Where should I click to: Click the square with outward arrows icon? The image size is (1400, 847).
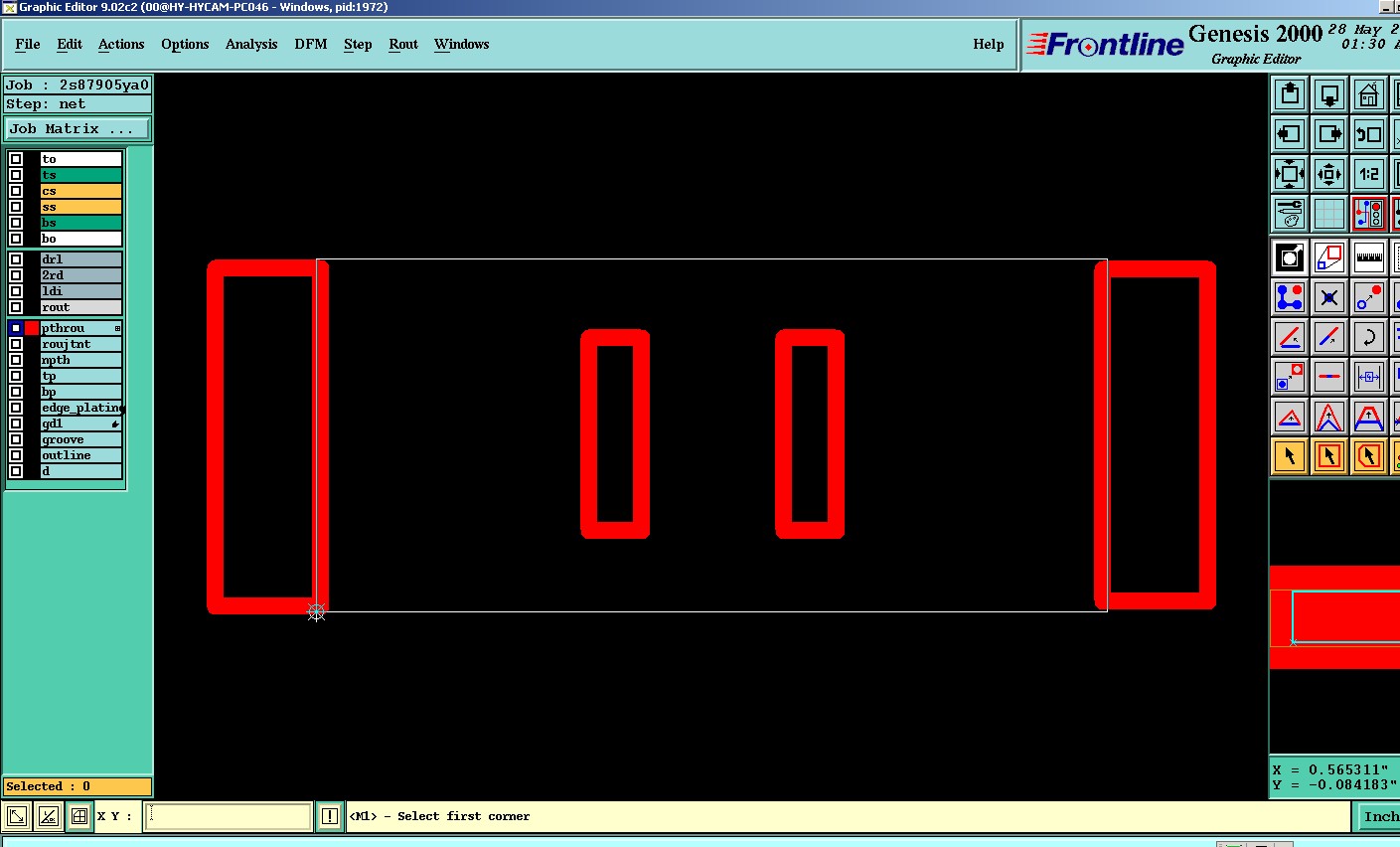pyautogui.click(x=1290, y=174)
